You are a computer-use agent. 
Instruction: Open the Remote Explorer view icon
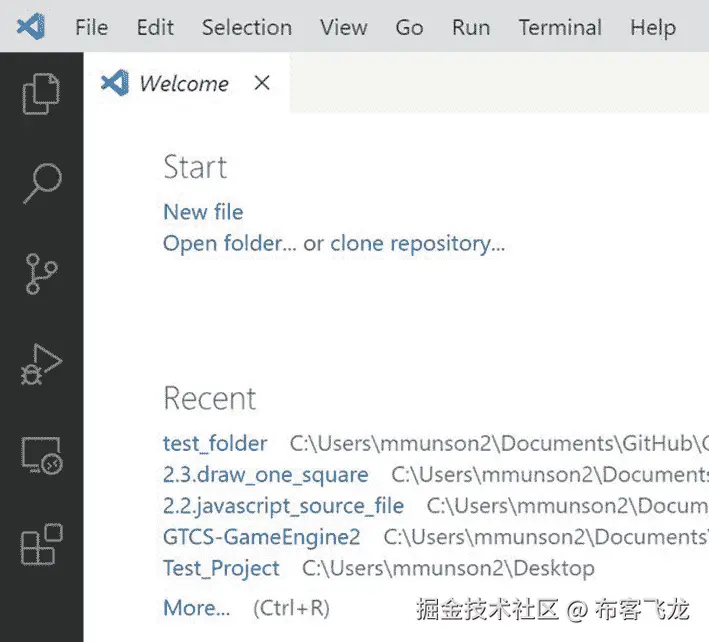click(x=42, y=456)
